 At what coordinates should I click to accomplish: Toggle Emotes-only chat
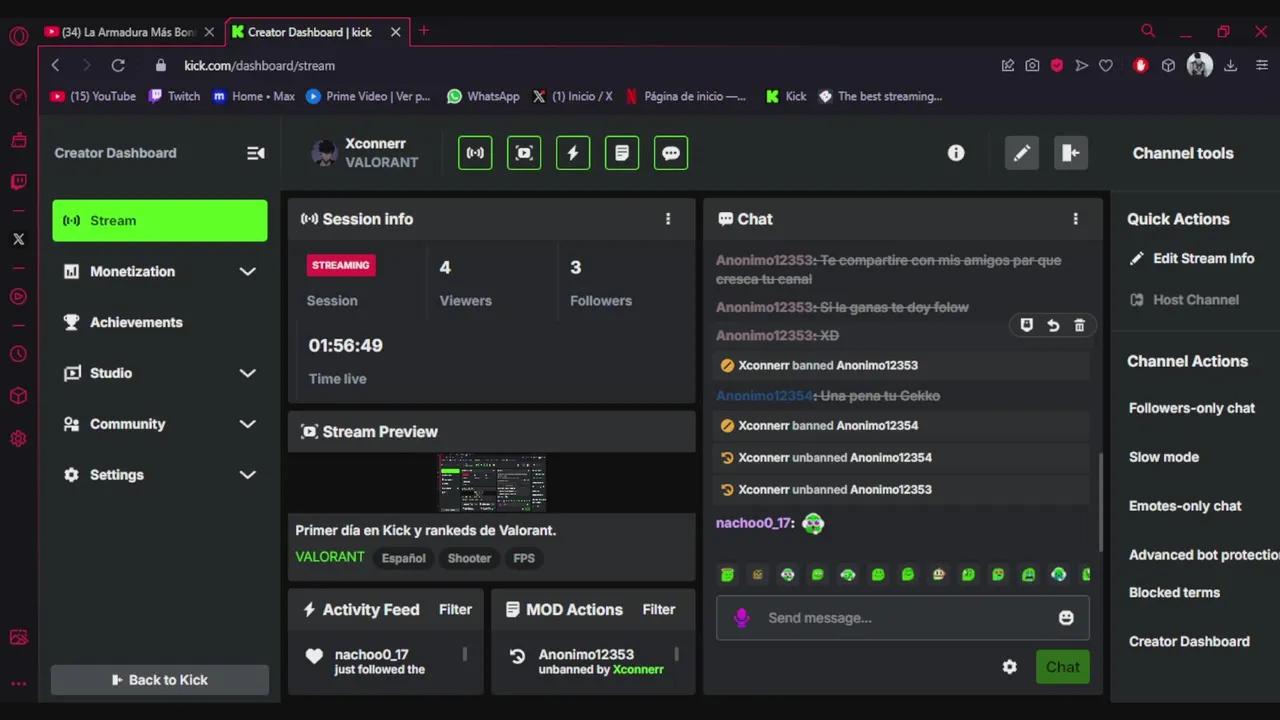click(1185, 506)
